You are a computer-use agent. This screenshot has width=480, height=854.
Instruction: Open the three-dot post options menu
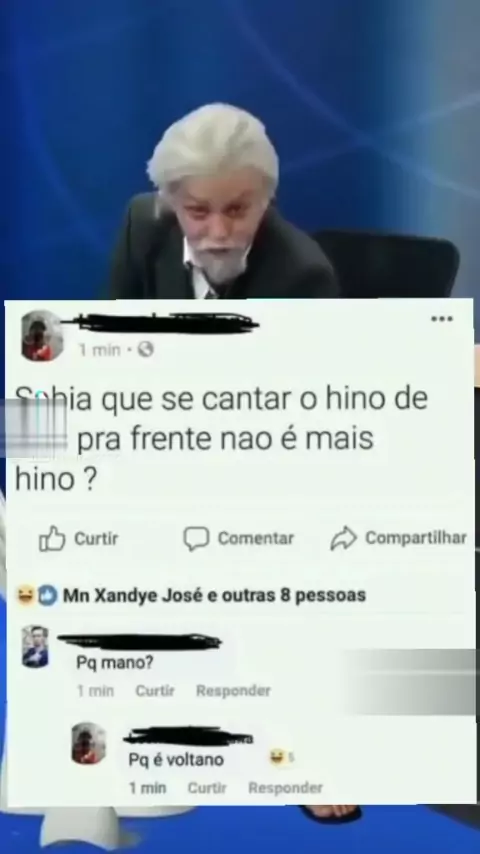tap(442, 319)
